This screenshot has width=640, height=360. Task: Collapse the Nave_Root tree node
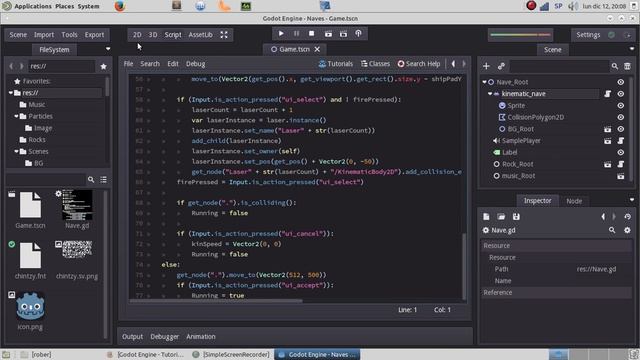click(484, 82)
